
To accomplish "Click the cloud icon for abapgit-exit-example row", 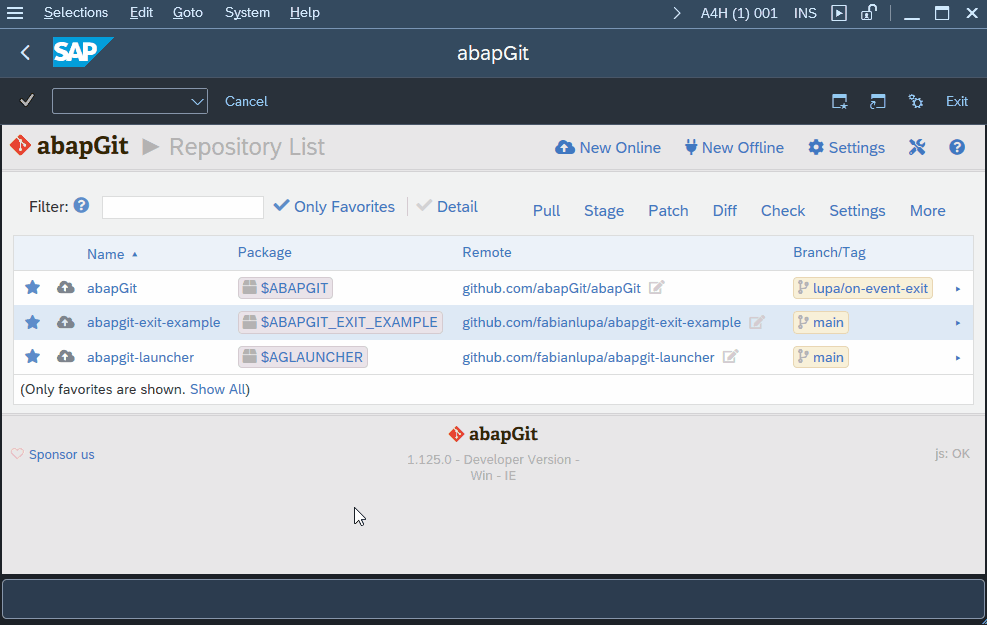I will 66,322.
